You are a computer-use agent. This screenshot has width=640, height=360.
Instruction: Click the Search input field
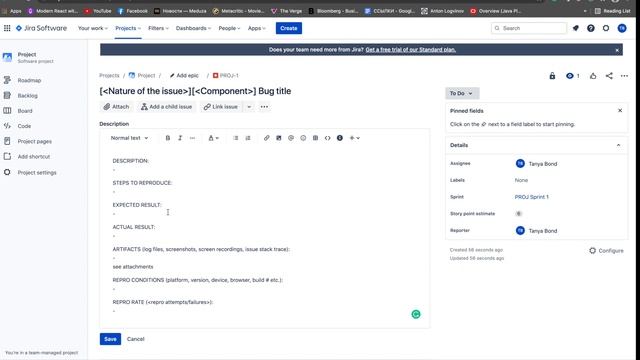pos(529,28)
